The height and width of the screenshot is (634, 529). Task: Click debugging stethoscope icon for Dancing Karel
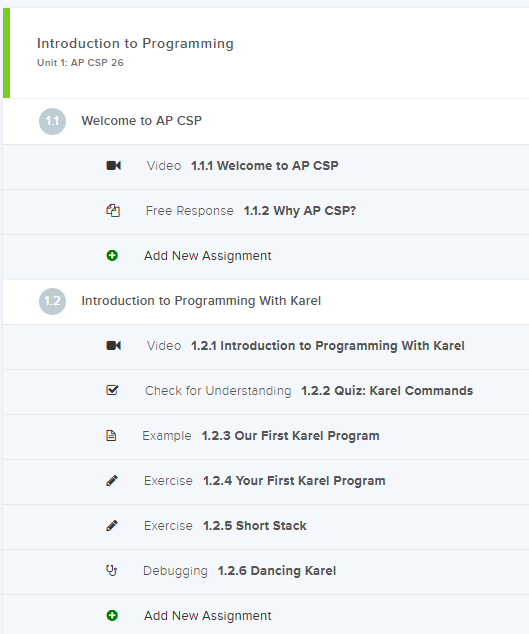111,571
